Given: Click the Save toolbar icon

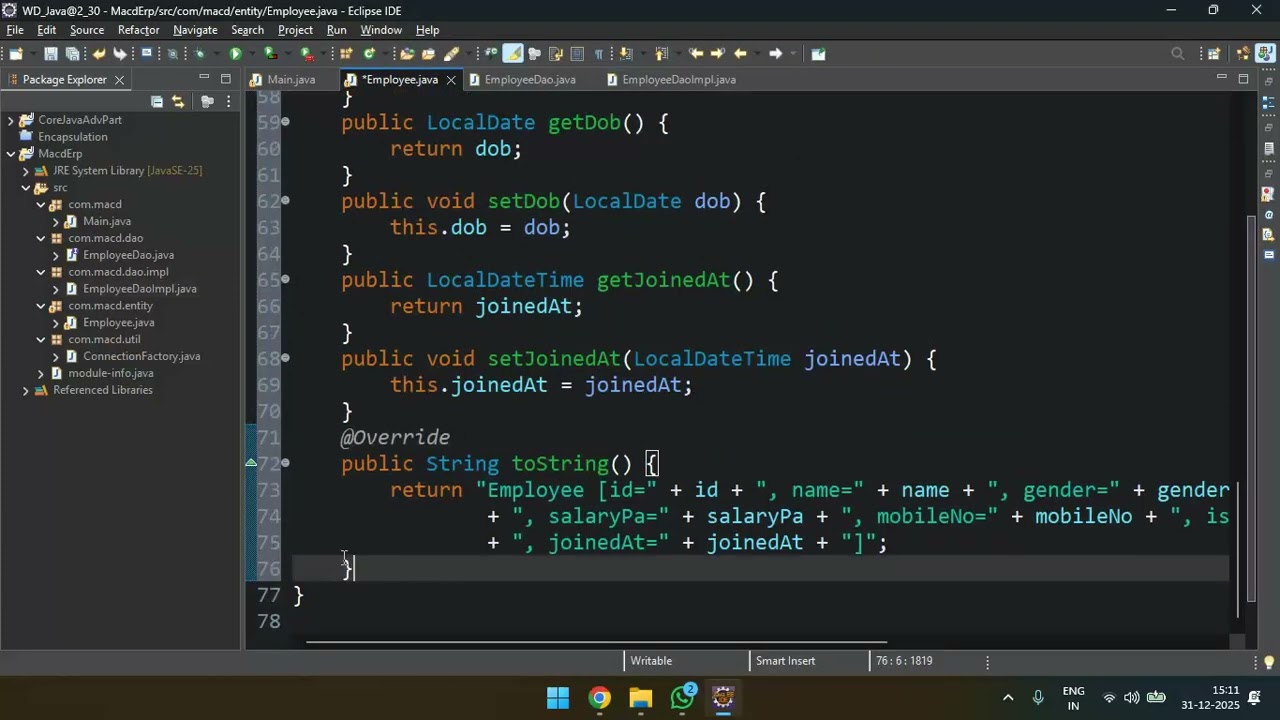Looking at the screenshot, I should (50, 53).
